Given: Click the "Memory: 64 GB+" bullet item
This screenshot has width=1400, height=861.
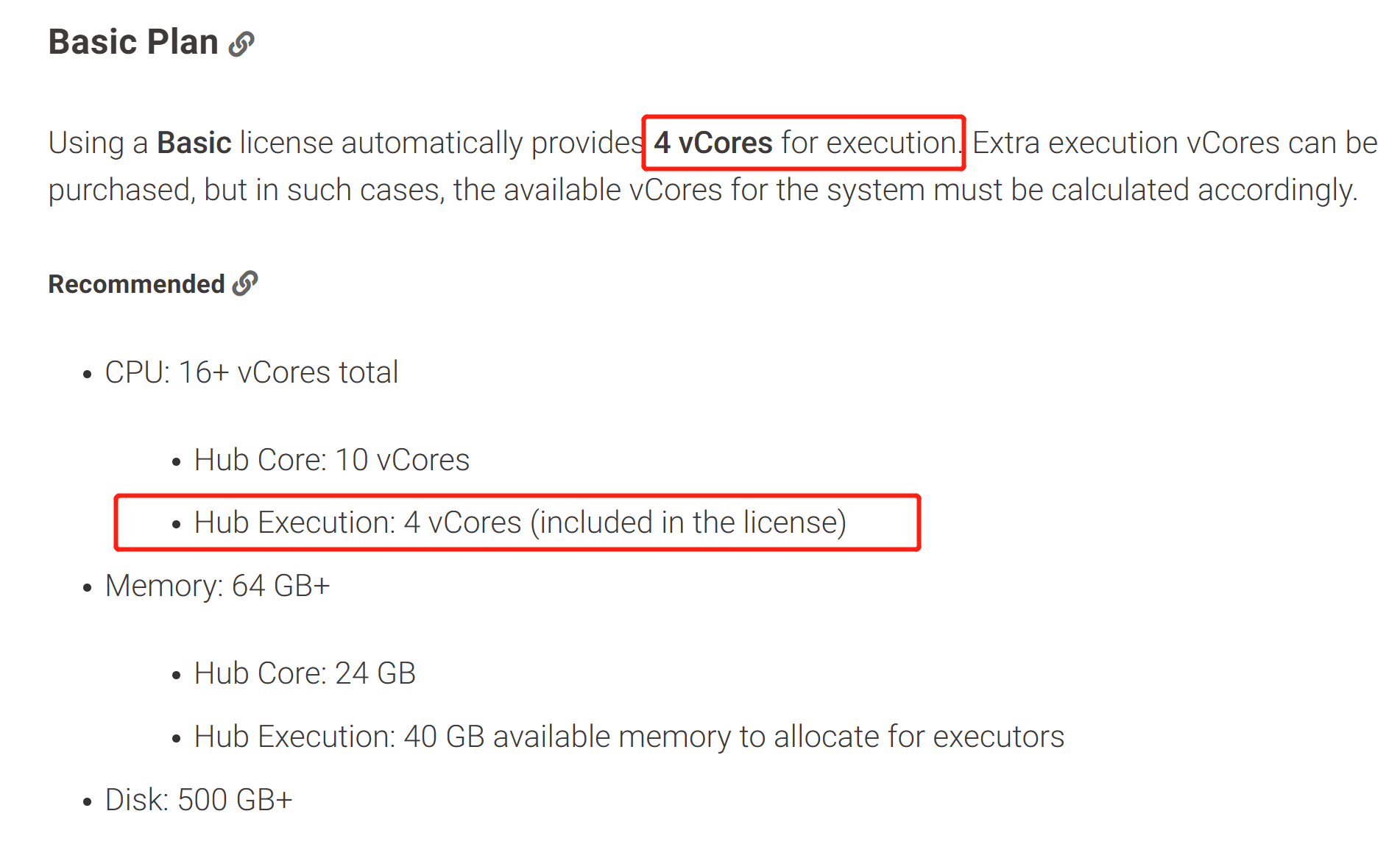Looking at the screenshot, I should pyautogui.click(x=217, y=586).
